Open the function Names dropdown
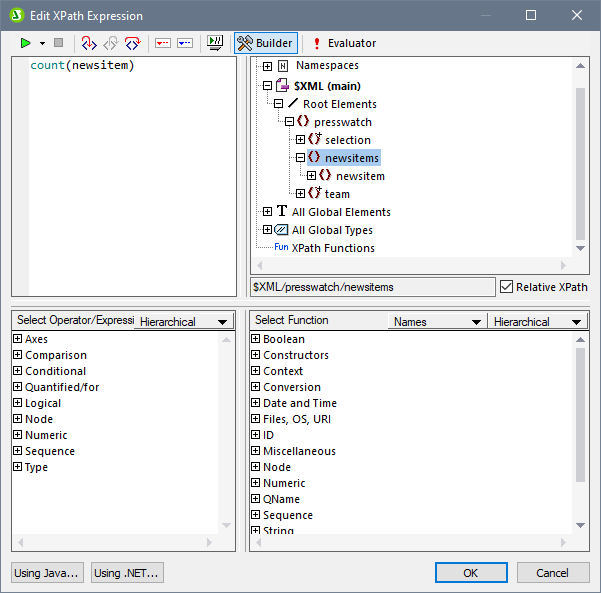This screenshot has height=593, width=601. 437,322
